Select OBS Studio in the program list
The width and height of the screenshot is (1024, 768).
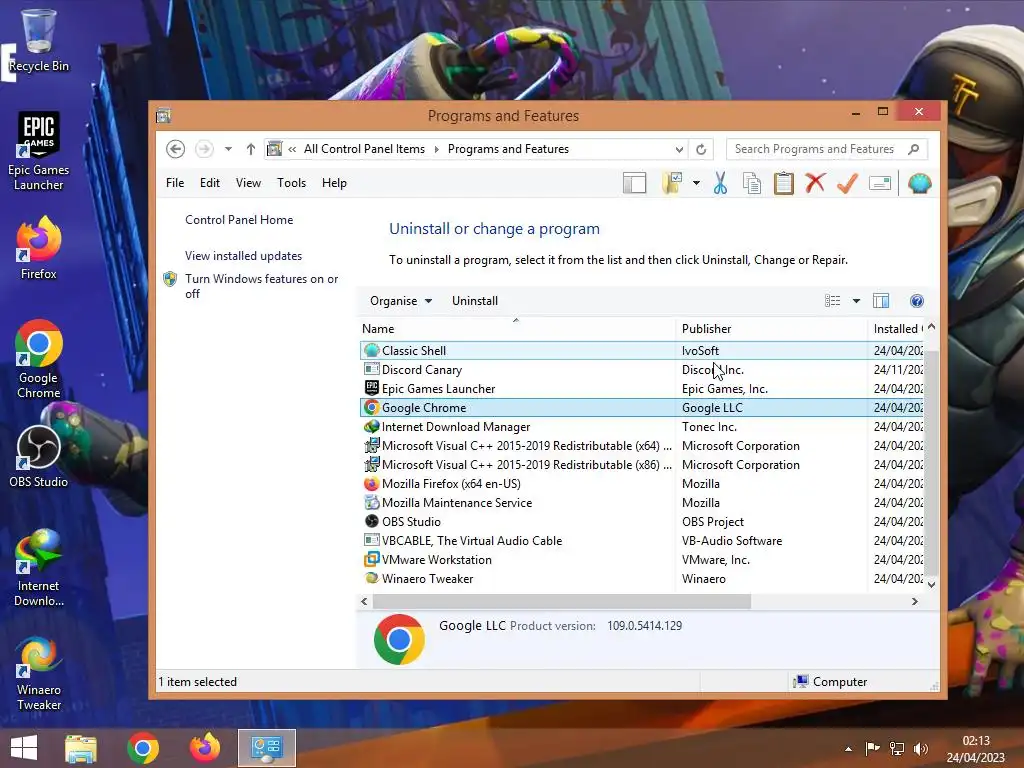coord(641,521)
